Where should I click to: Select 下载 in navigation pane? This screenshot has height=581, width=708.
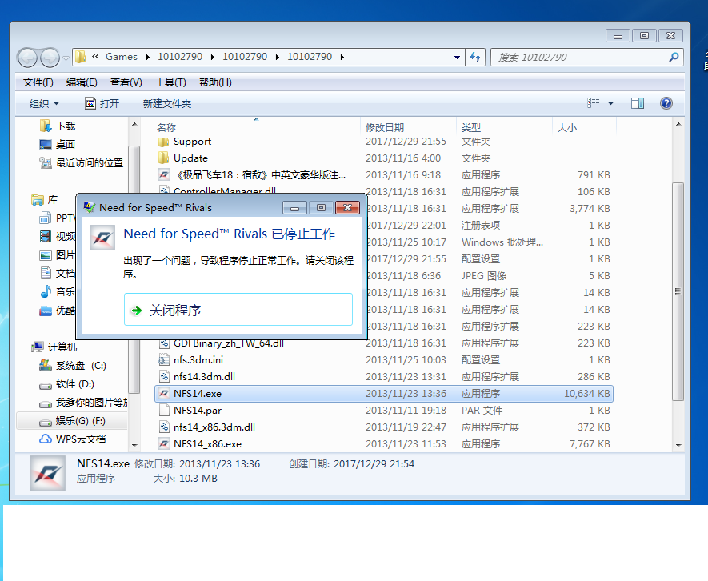(x=57, y=126)
